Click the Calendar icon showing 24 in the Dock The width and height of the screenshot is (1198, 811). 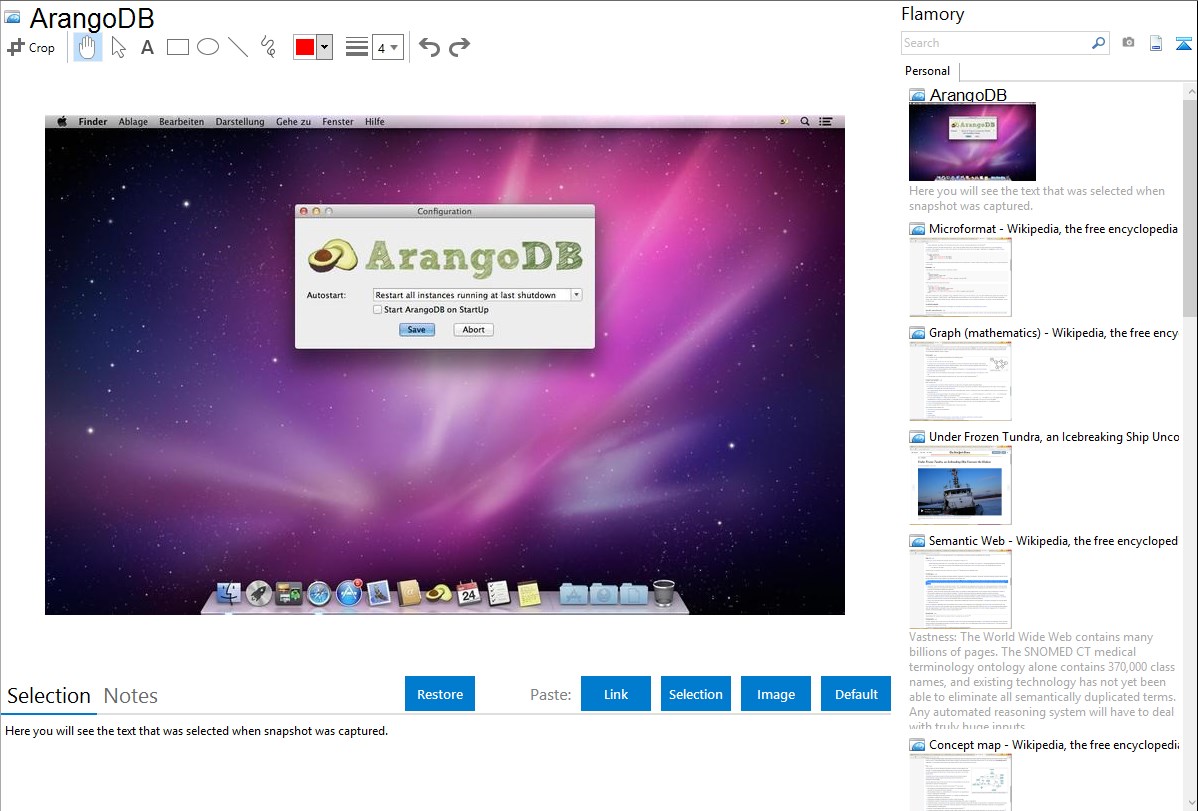click(x=468, y=592)
